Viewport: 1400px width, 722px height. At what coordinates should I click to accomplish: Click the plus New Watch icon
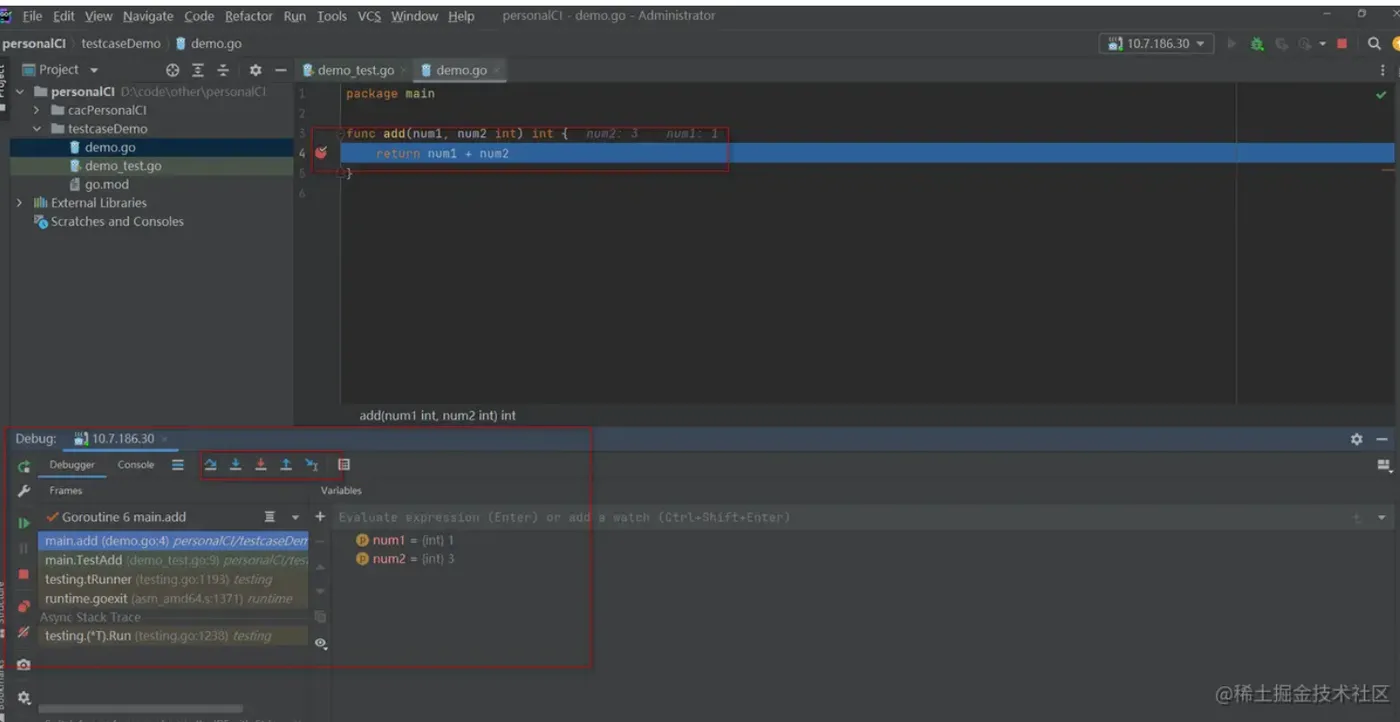tap(320, 517)
